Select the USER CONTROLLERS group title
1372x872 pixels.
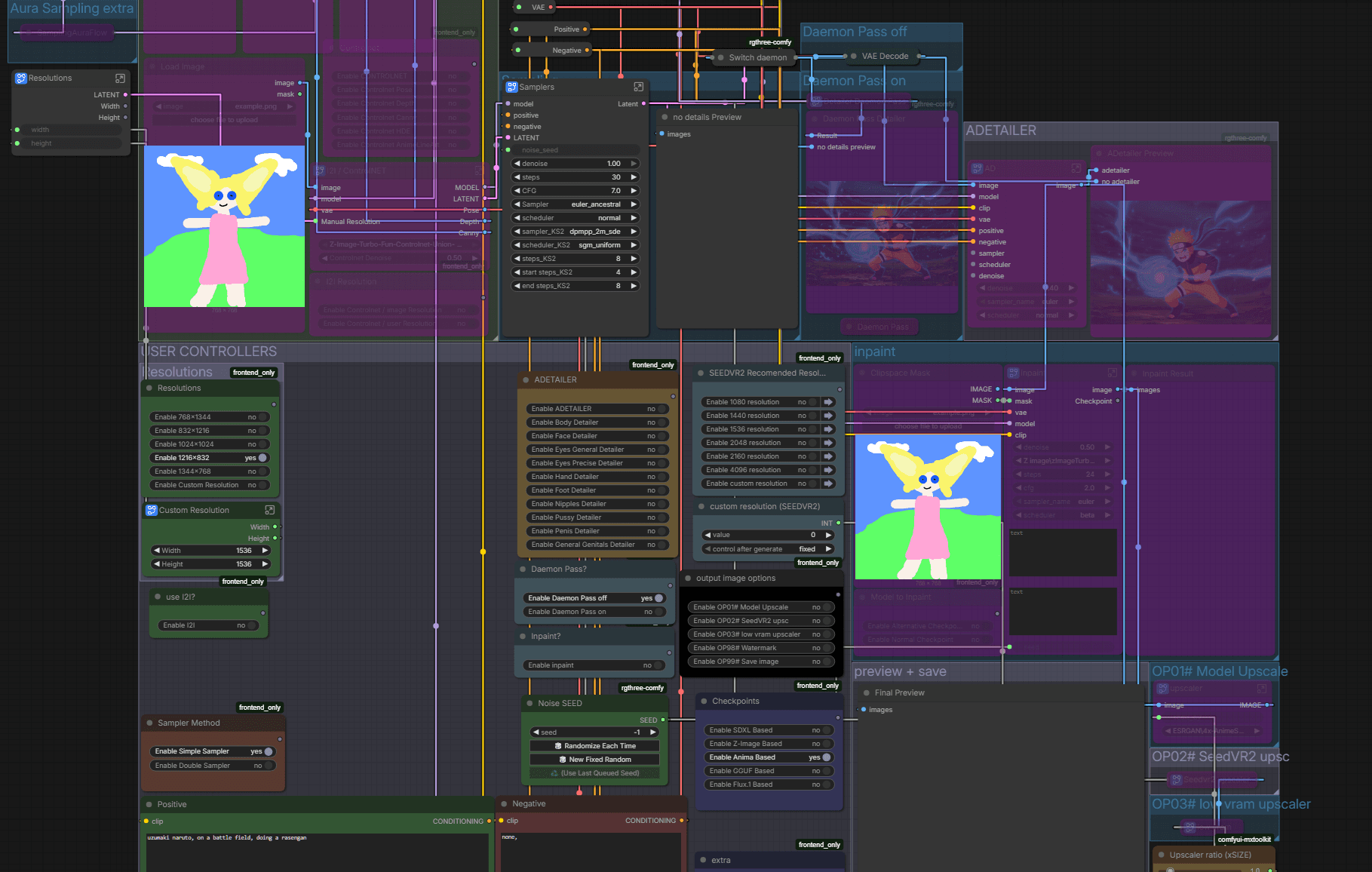(x=209, y=352)
